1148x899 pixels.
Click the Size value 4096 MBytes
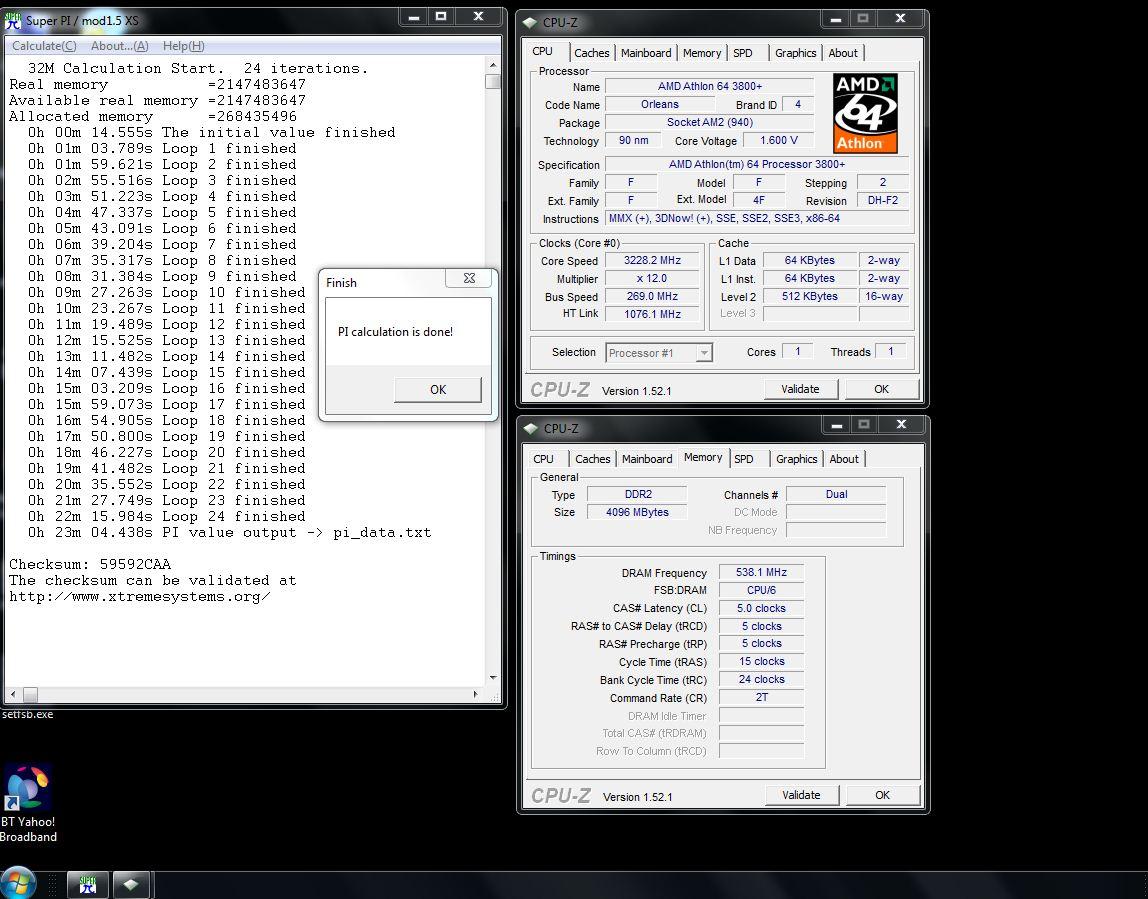tap(637, 512)
